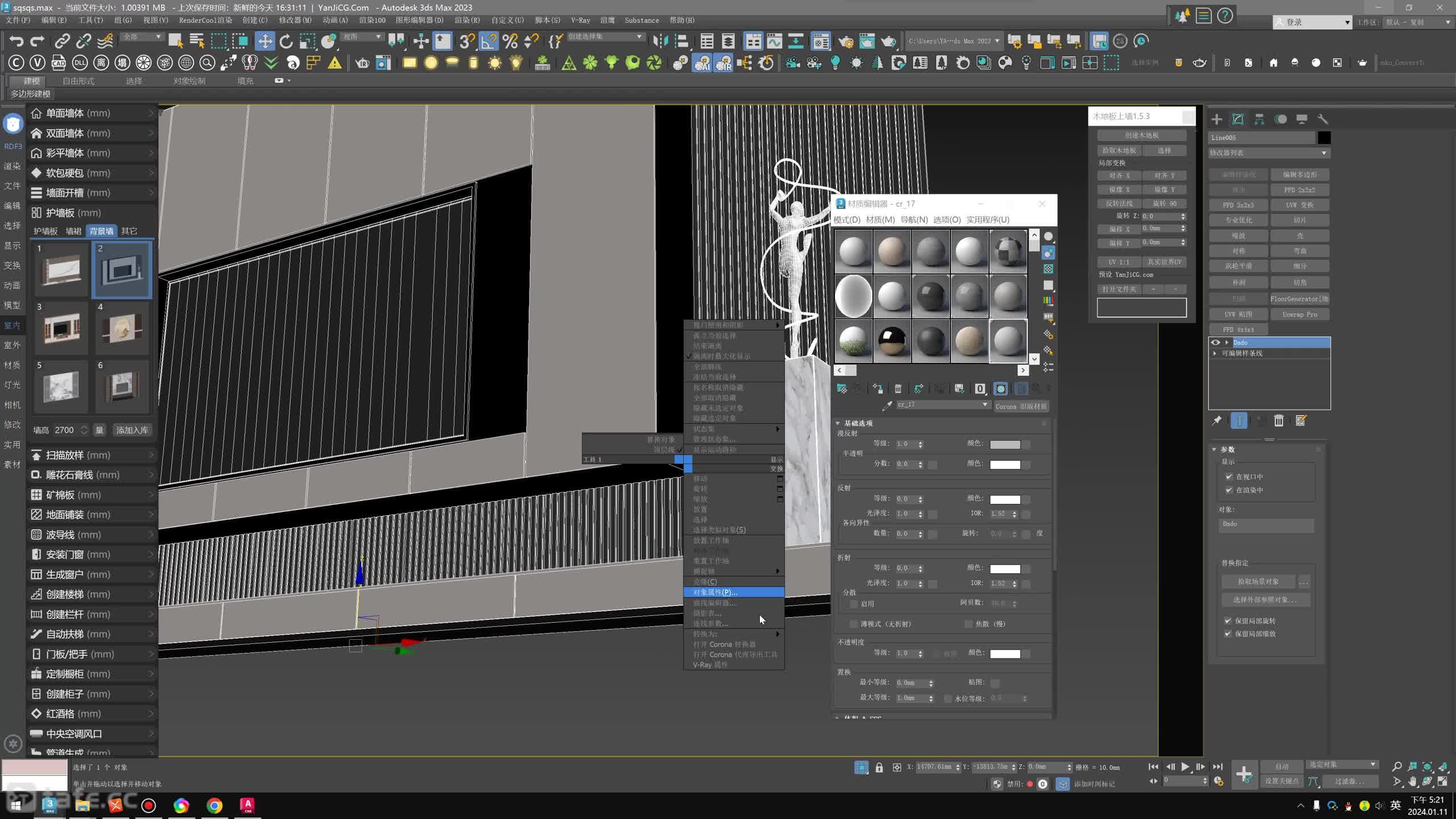
Task: Click the selection lock toggle icon
Action: [x=879, y=767]
